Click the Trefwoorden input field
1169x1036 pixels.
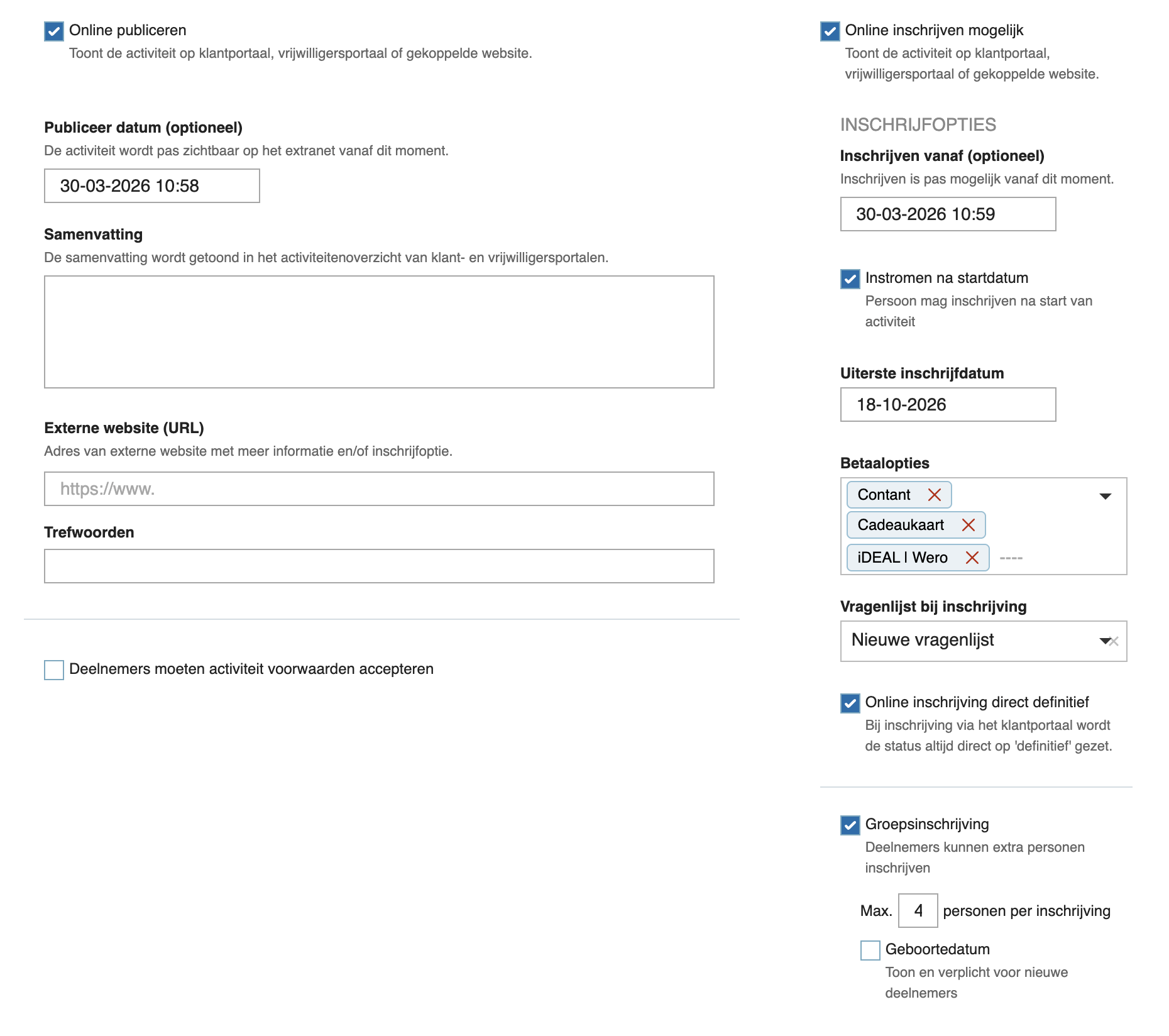[x=379, y=566]
